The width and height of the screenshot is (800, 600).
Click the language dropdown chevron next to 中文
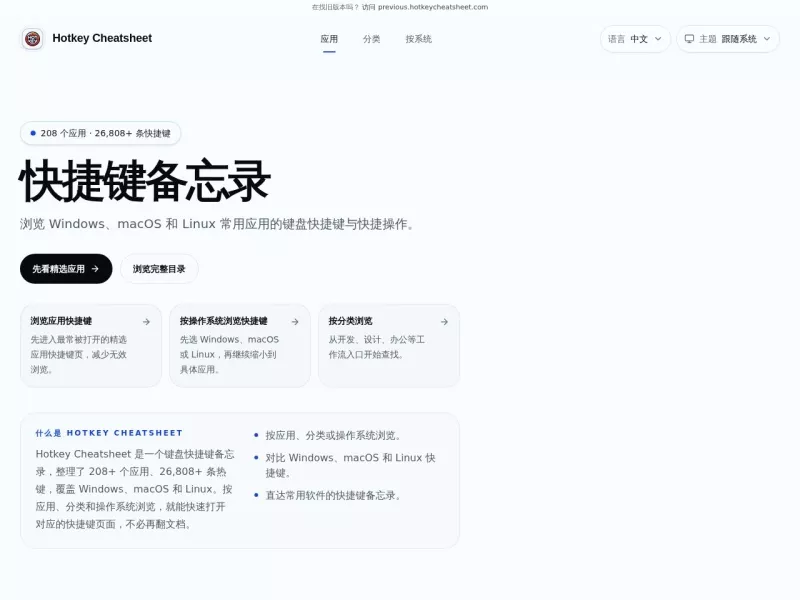tap(658, 39)
